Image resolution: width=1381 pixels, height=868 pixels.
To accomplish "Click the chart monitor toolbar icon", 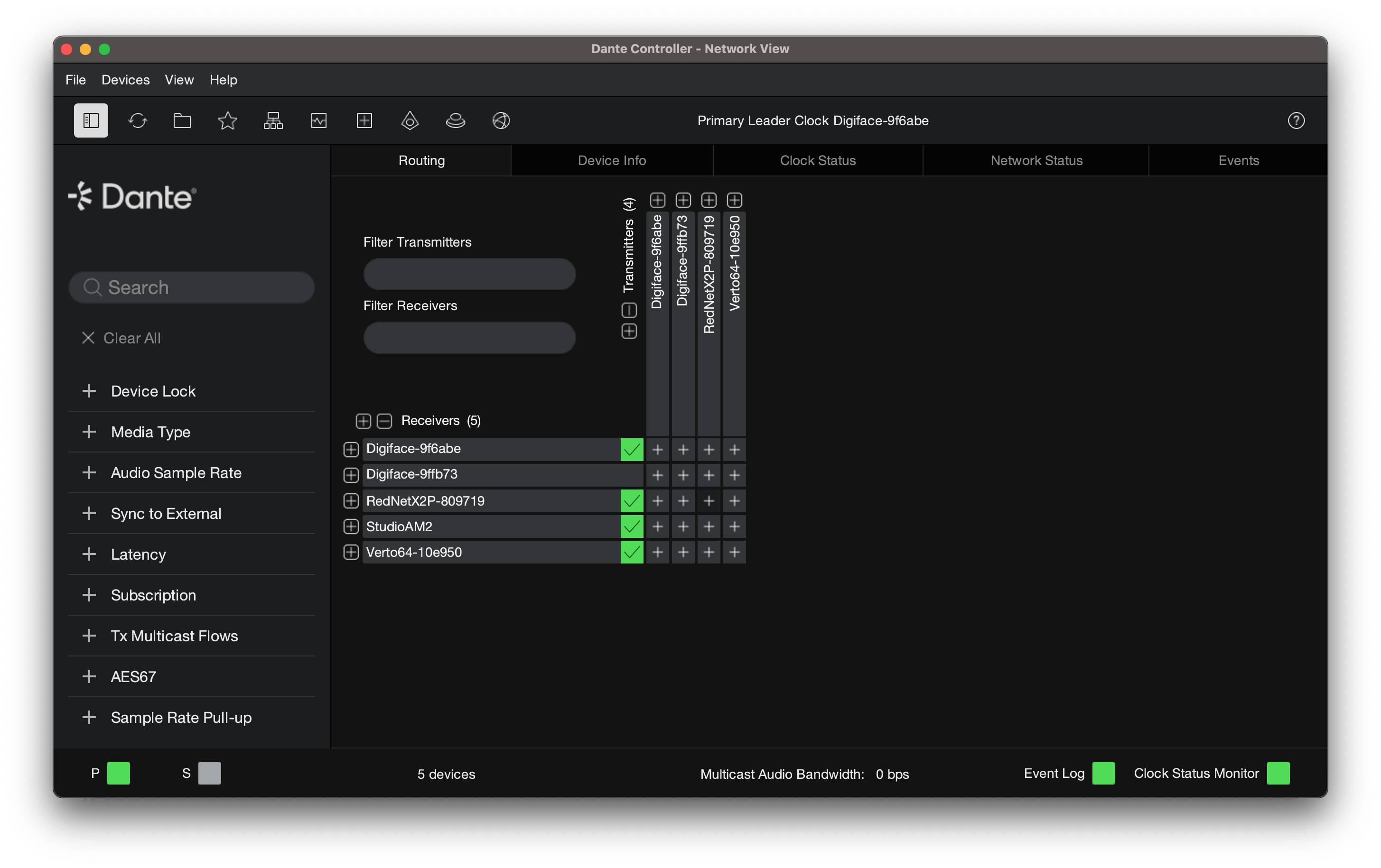I will coord(319,120).
